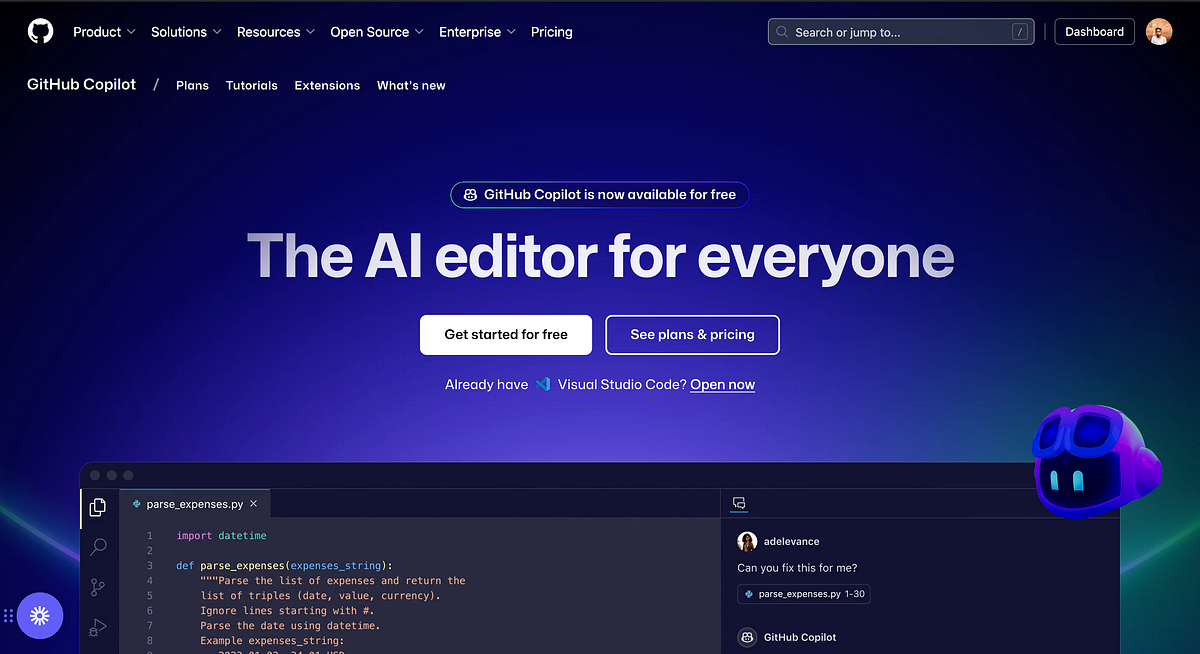Click 'Ignore lines starting with #.' docstring line
Screen dimensions: 1200x654
[285, 610]
